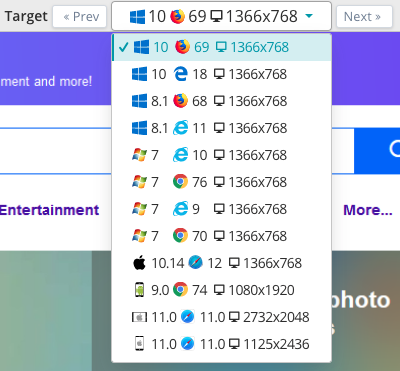Screen dimensions: 400x371
Task: Click the Apple logo for macOS 10.14
Action: point(139,263)
